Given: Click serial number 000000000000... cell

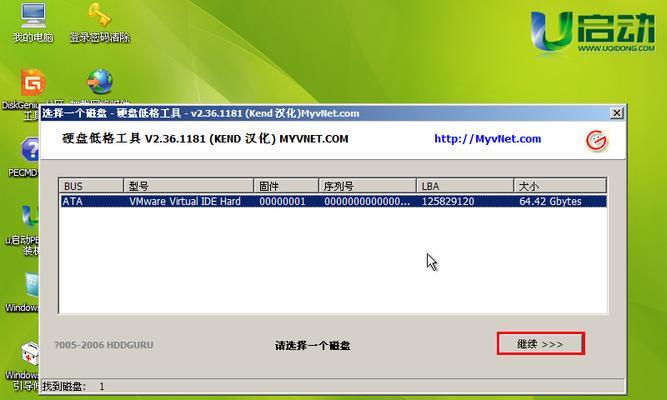Looking at the screenshot, I should click(367, 201).
